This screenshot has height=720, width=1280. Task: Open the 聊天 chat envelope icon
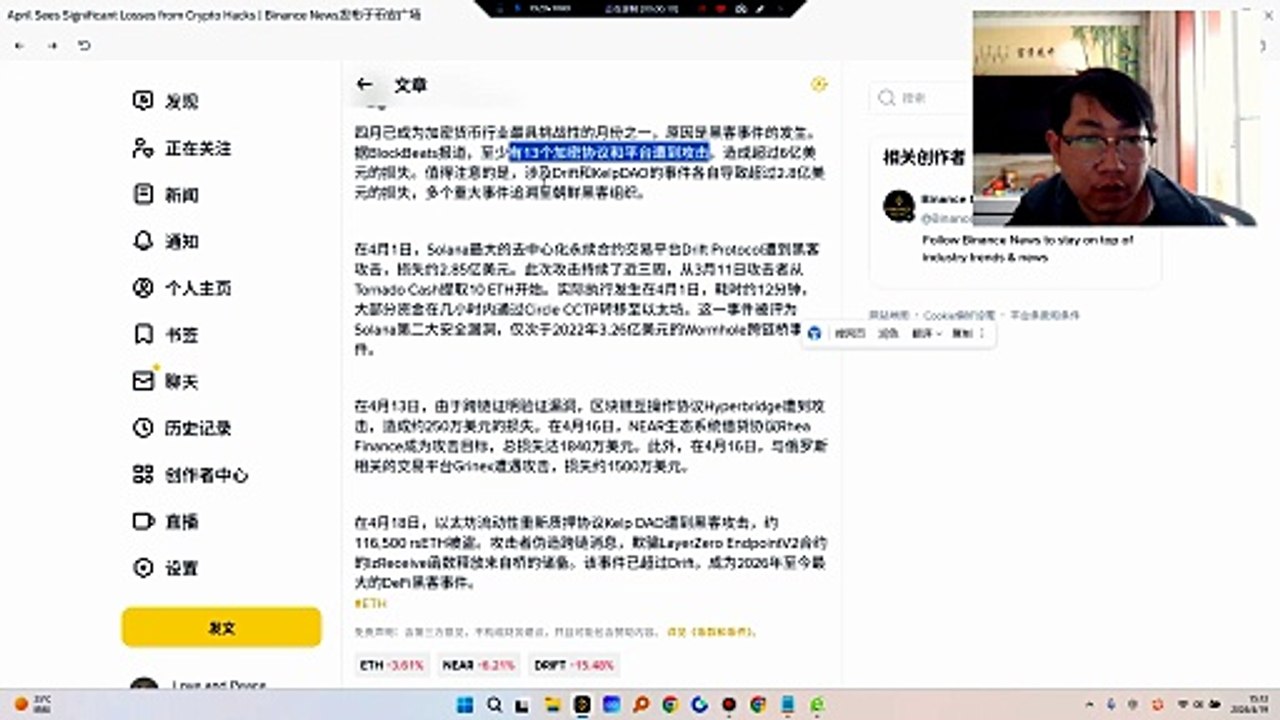coord(143,381)
